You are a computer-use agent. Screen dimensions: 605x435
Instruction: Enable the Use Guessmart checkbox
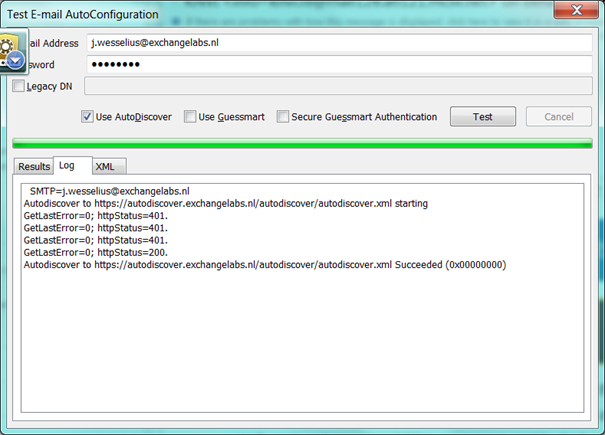(190, 117)
